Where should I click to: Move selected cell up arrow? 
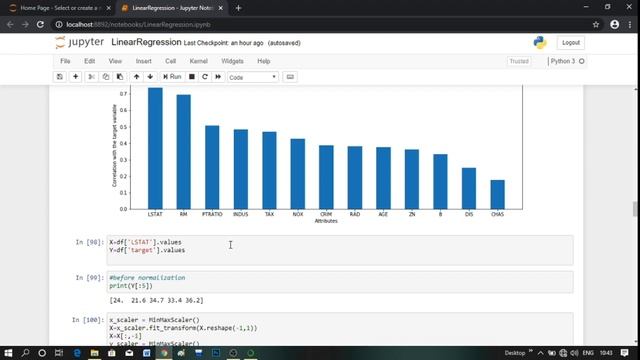136,77
